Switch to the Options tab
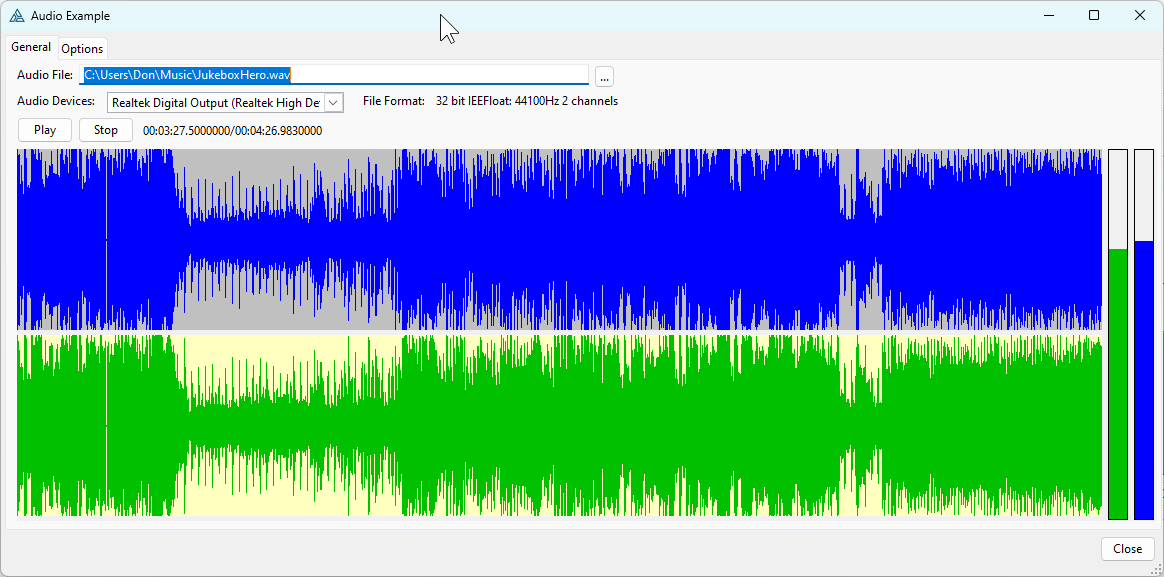The height and width of the screenshot is (577, 1164). [82, 49]
